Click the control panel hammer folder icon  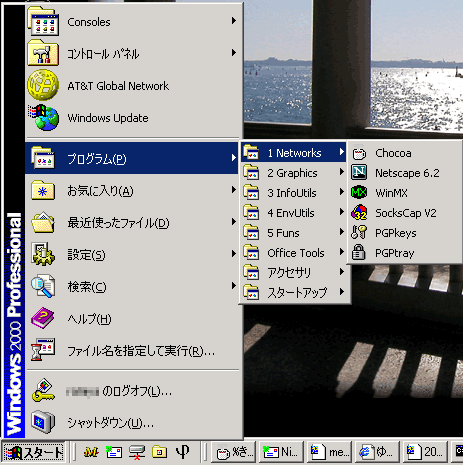coord(43,53)
